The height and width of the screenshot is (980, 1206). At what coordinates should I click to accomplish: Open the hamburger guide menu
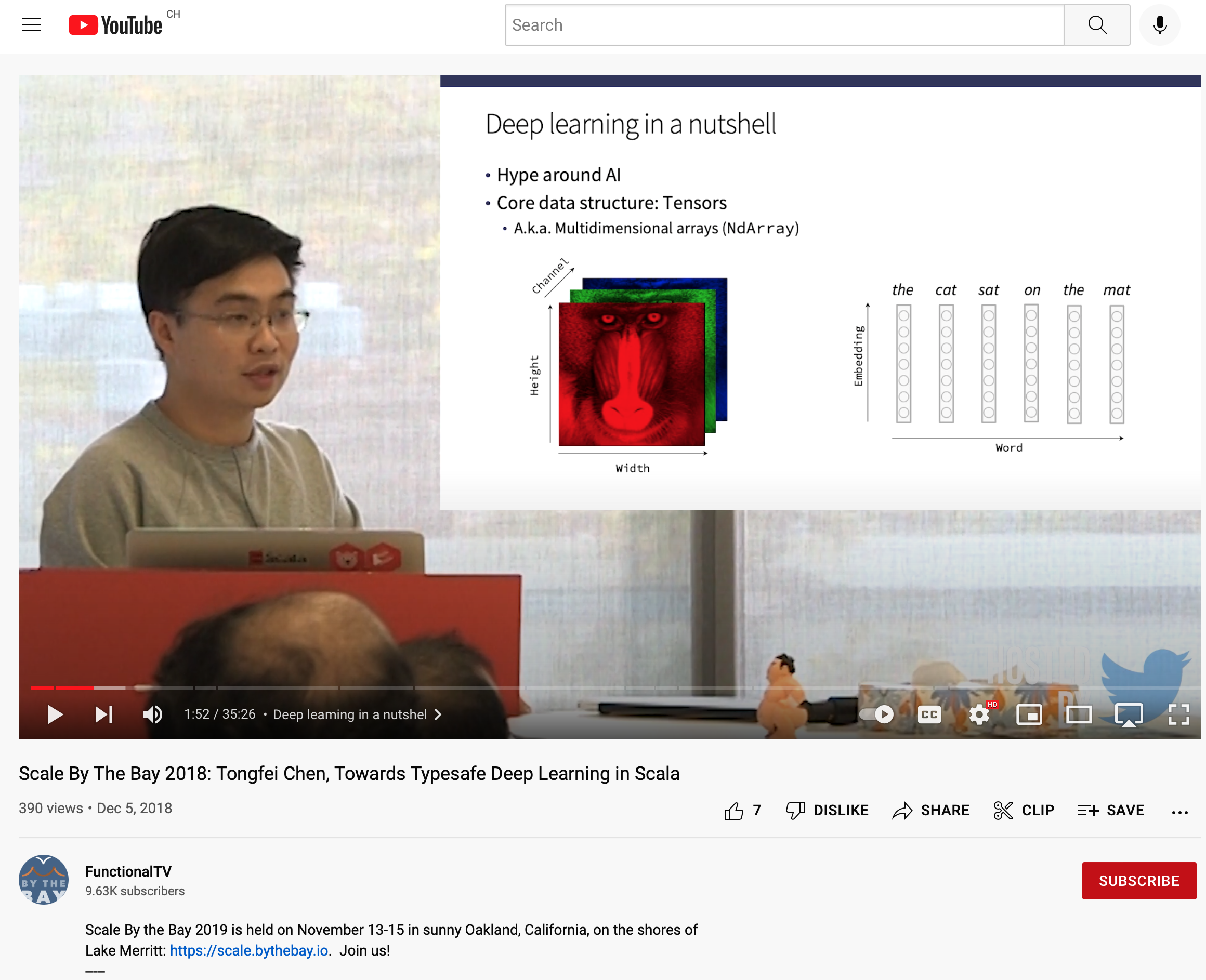click(31, 25)
